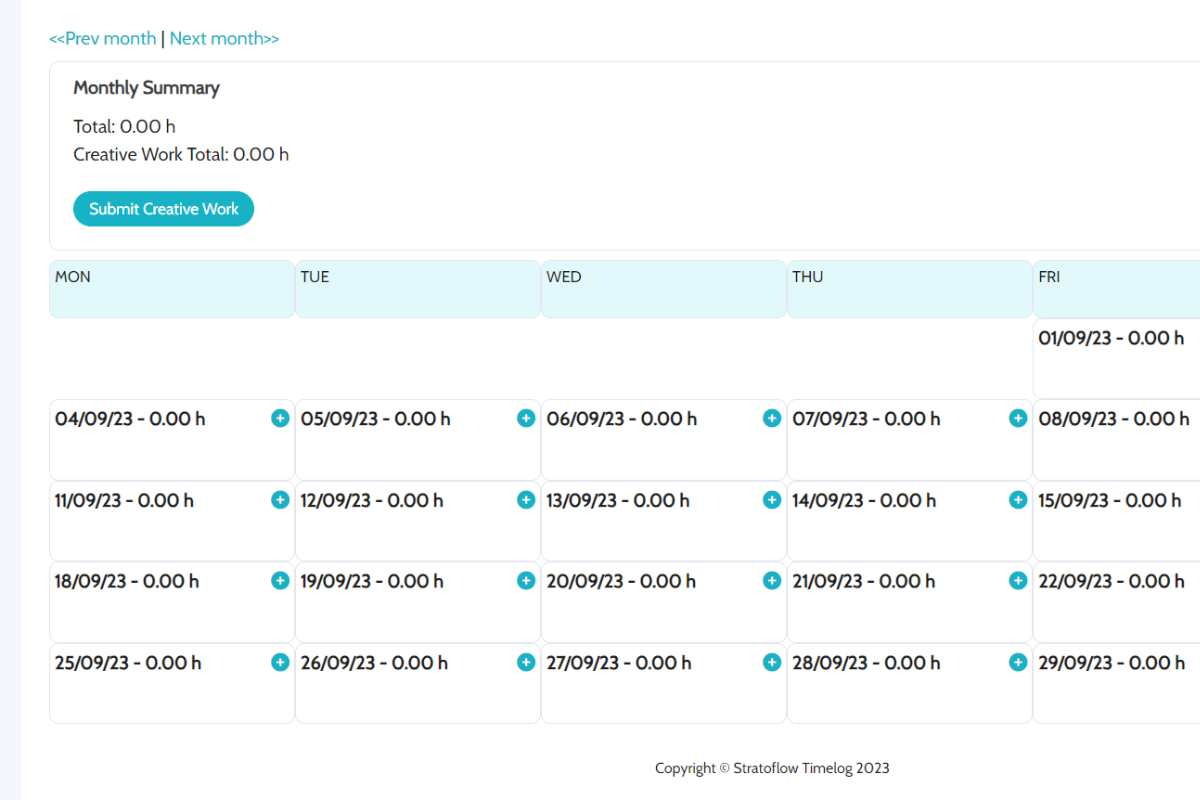Click the FRI column header
1200x800 pixels.
[1117, 289]
